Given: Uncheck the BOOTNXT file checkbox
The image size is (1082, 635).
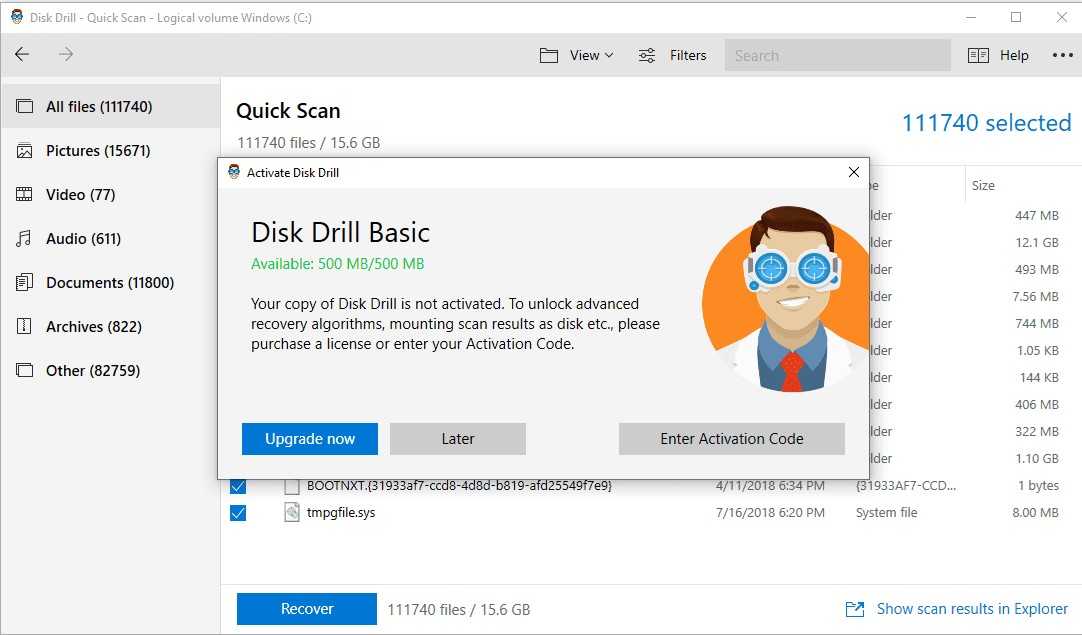Looking at the screenshot, I should [x=238, y=486].
